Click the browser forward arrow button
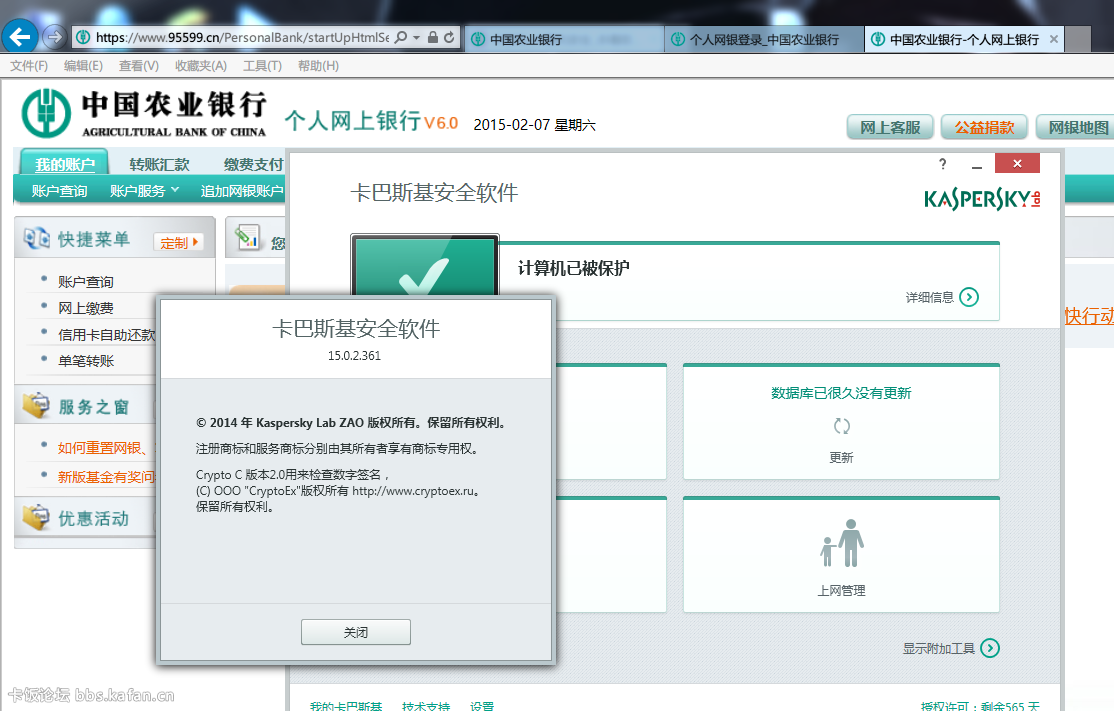Viewport: 1114px width, 711px height. tap(54, 37)
